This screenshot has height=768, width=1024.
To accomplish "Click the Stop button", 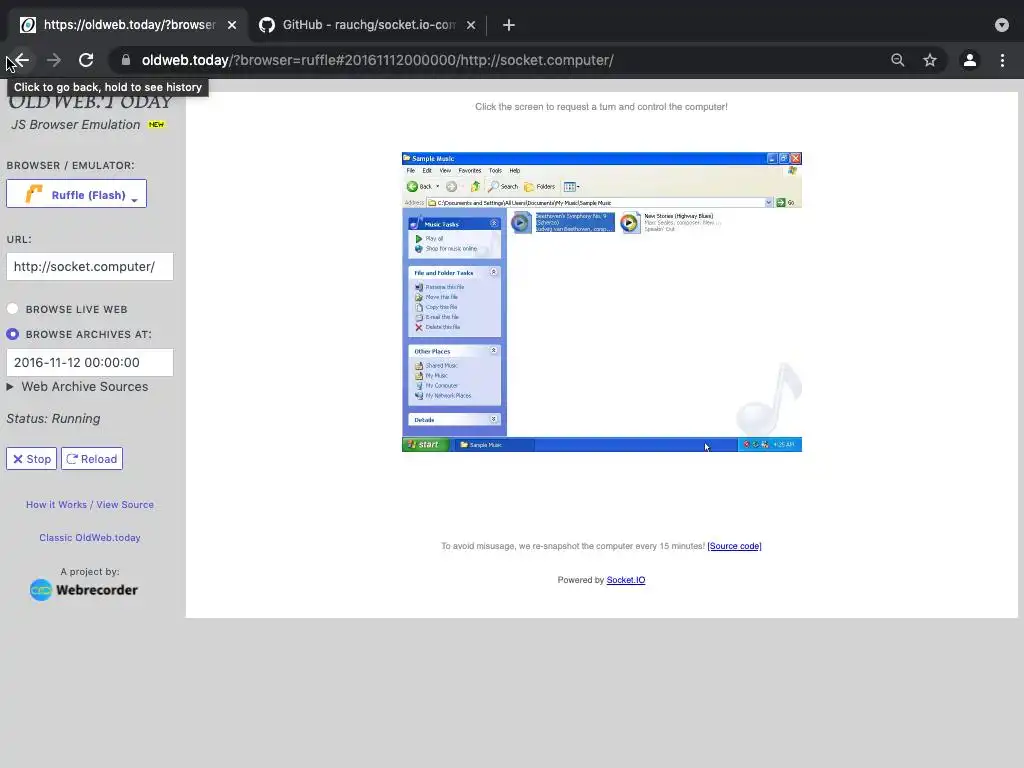I will coord(31,458).
